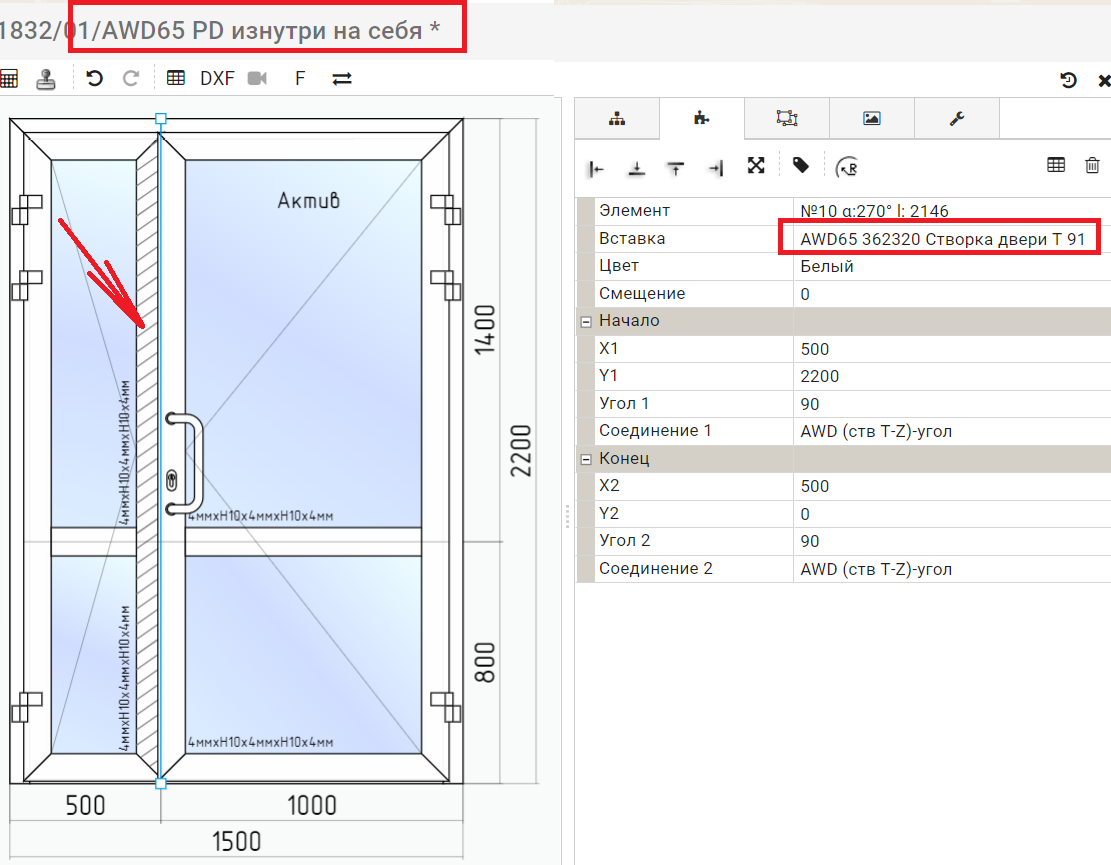The height and width of the screenshot is (865, 1111).
Task: Edit the Y1 value 2200
Action: click(x=952, y=376)
